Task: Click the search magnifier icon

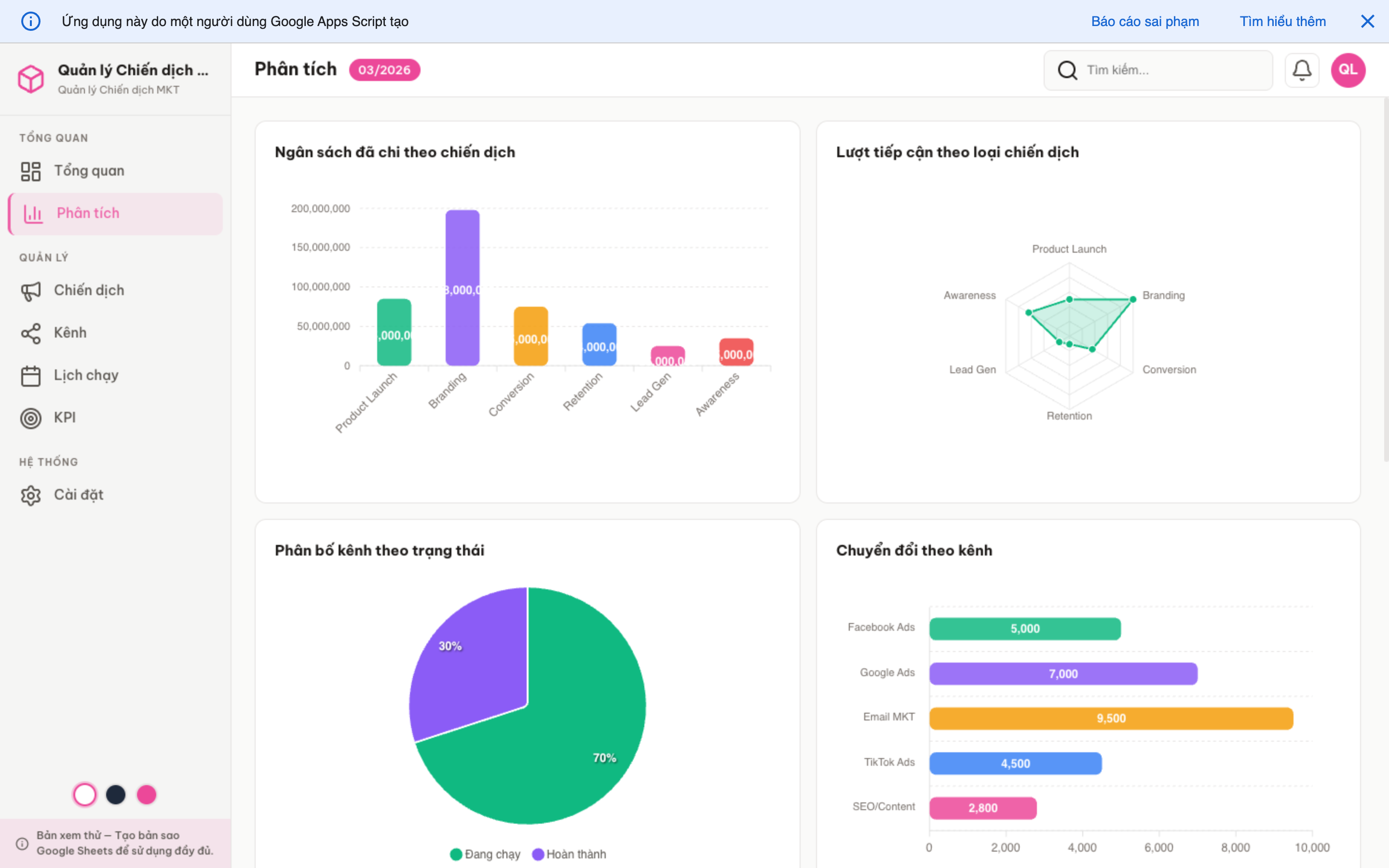Action: coord(1068,69)
